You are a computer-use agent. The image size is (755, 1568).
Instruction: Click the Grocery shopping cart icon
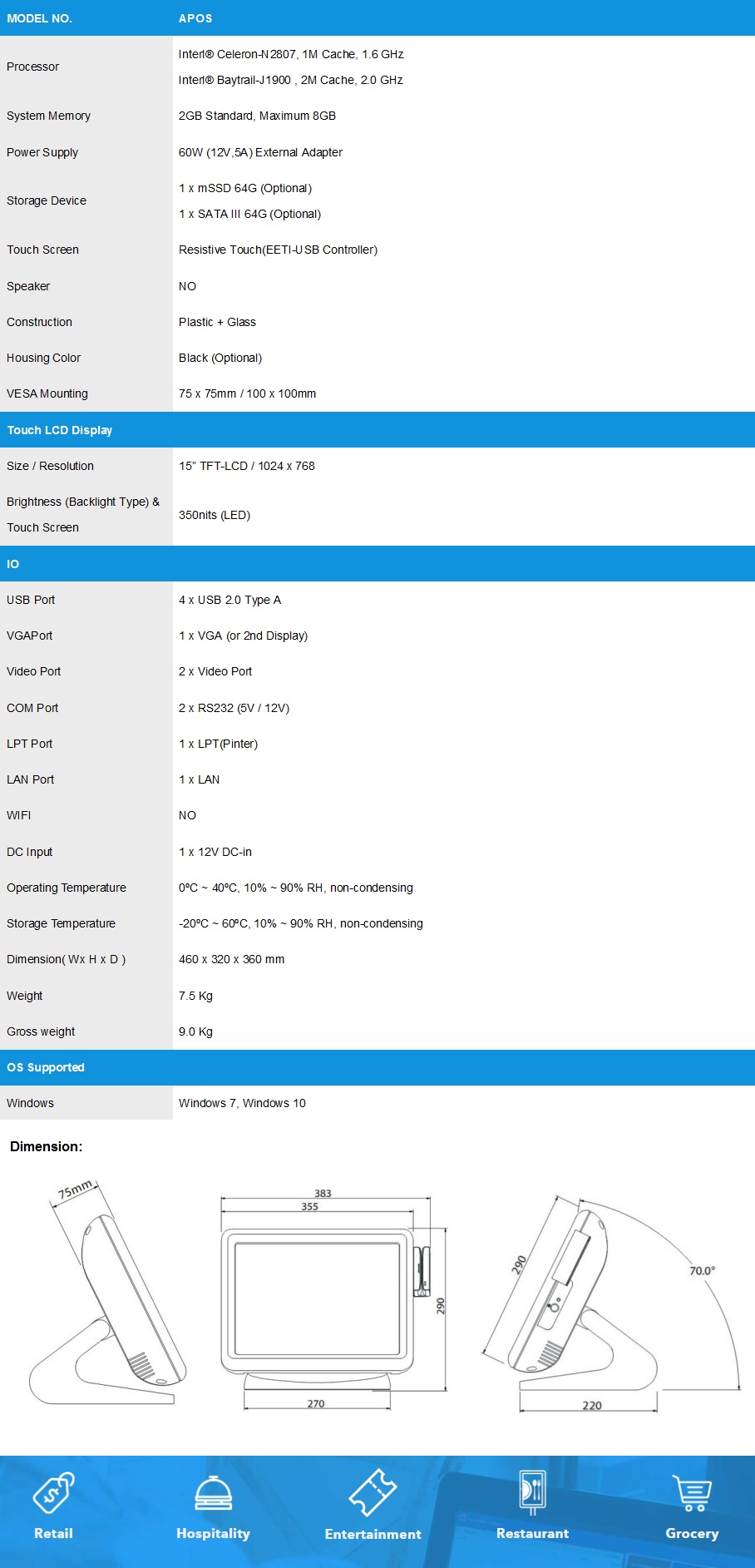coord(692,1493)
